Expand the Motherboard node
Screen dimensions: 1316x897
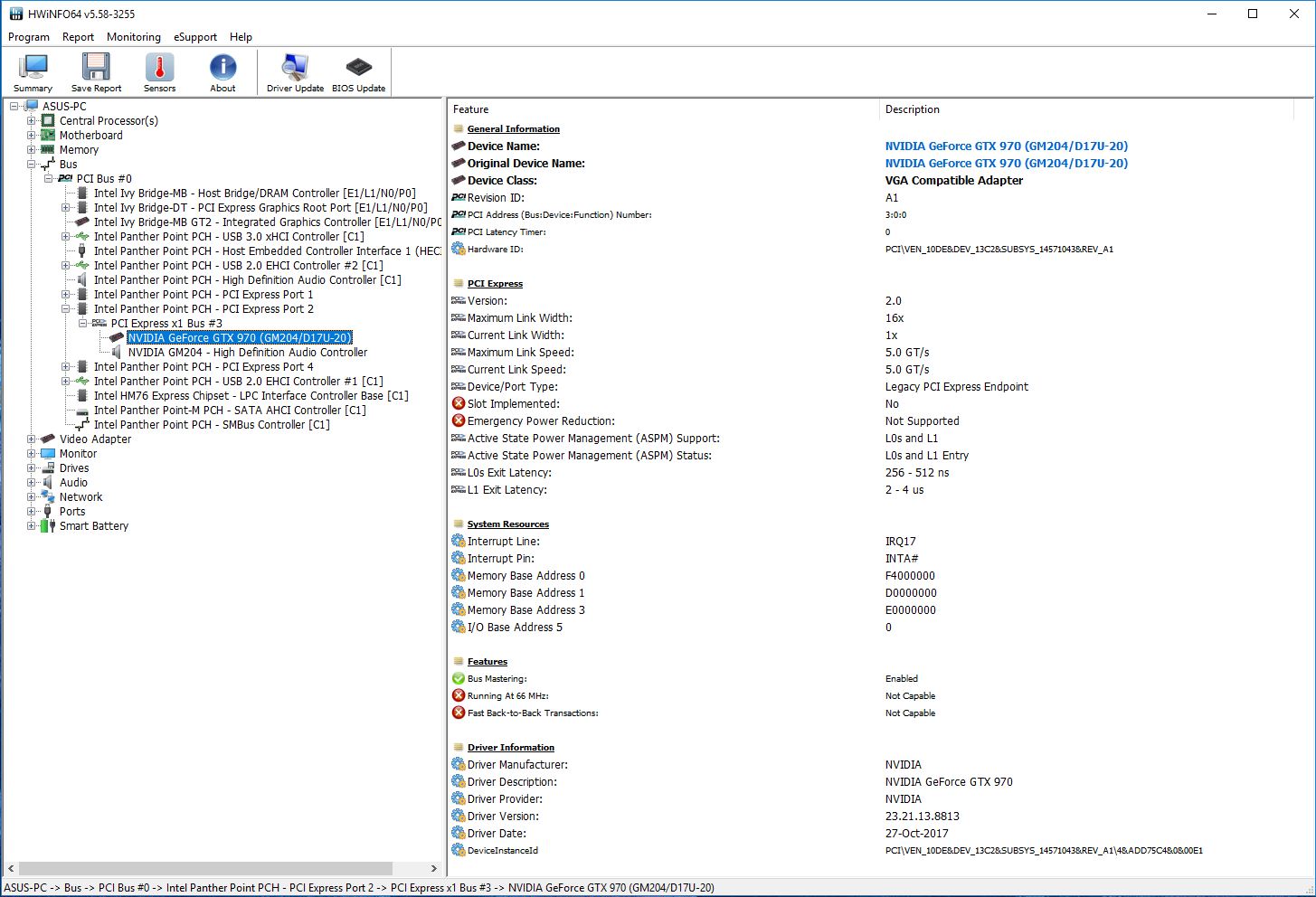pos(31,135)
